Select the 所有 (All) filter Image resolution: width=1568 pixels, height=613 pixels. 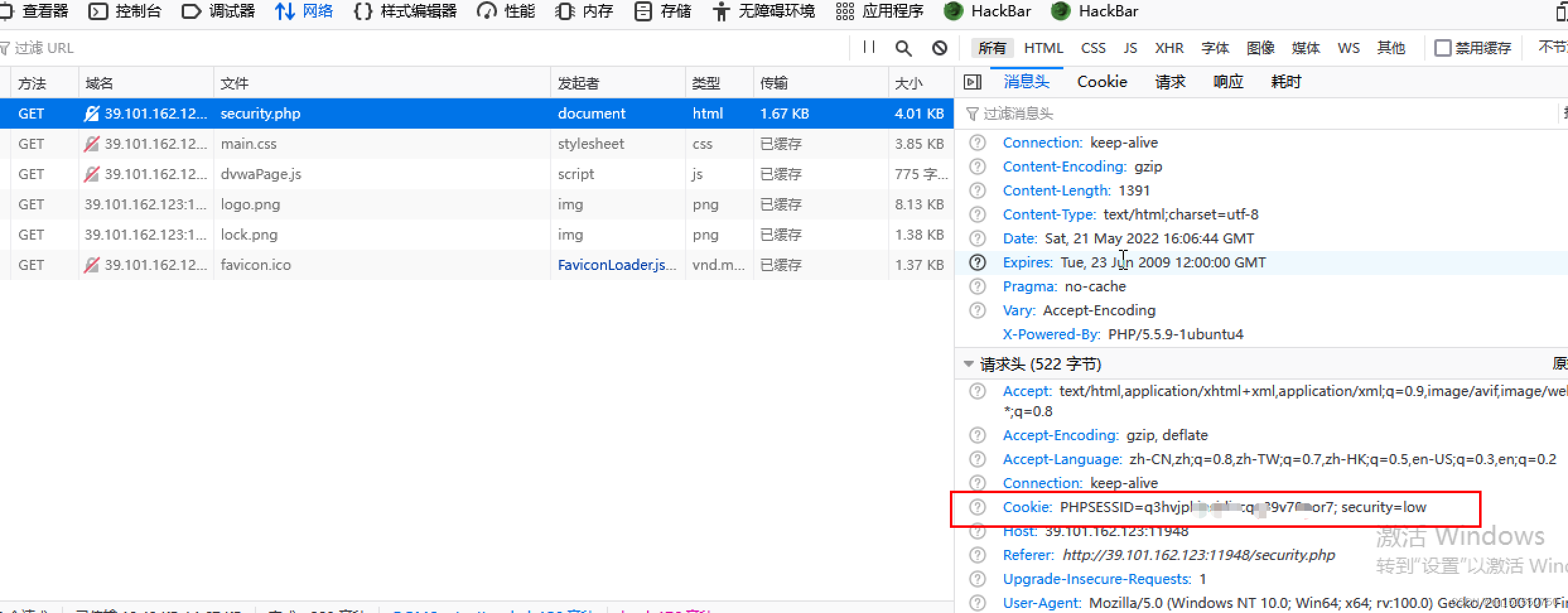pos(992,48)
